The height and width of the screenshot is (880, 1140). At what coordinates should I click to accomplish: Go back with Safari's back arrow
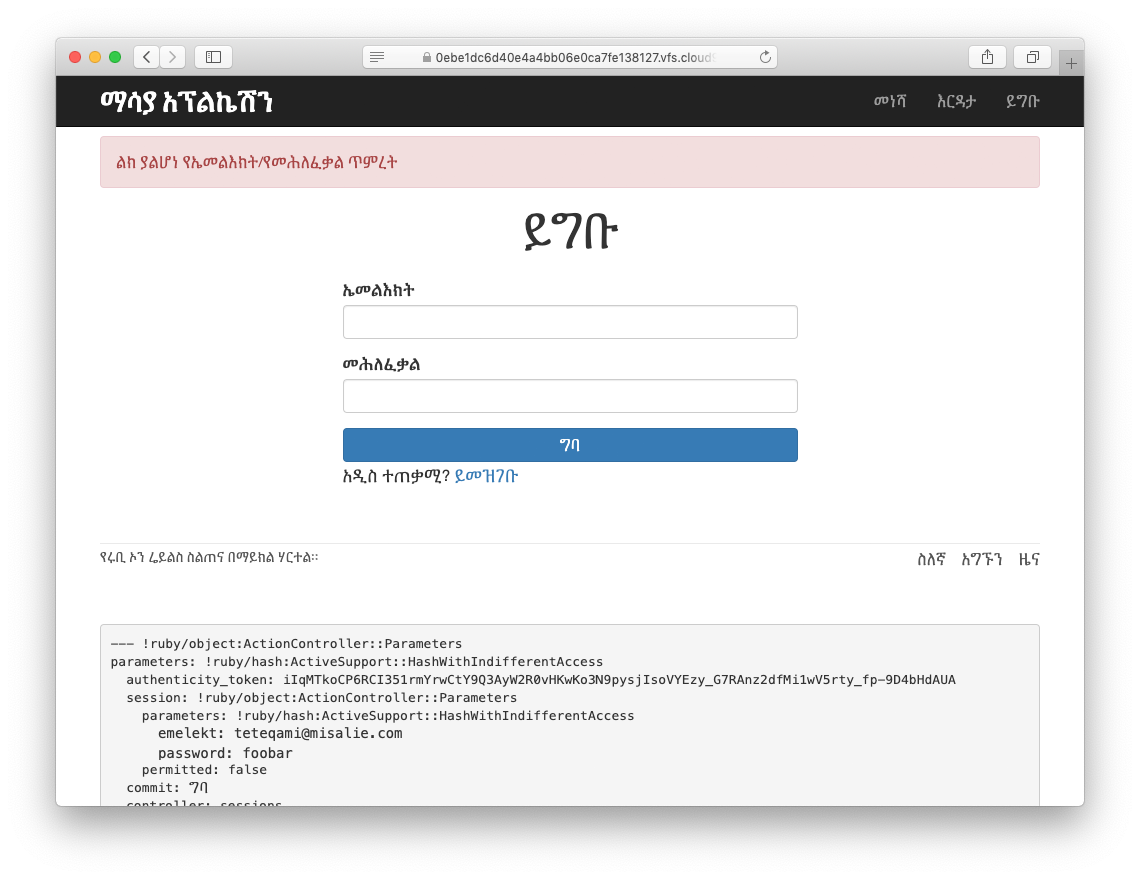coord(146,57)
